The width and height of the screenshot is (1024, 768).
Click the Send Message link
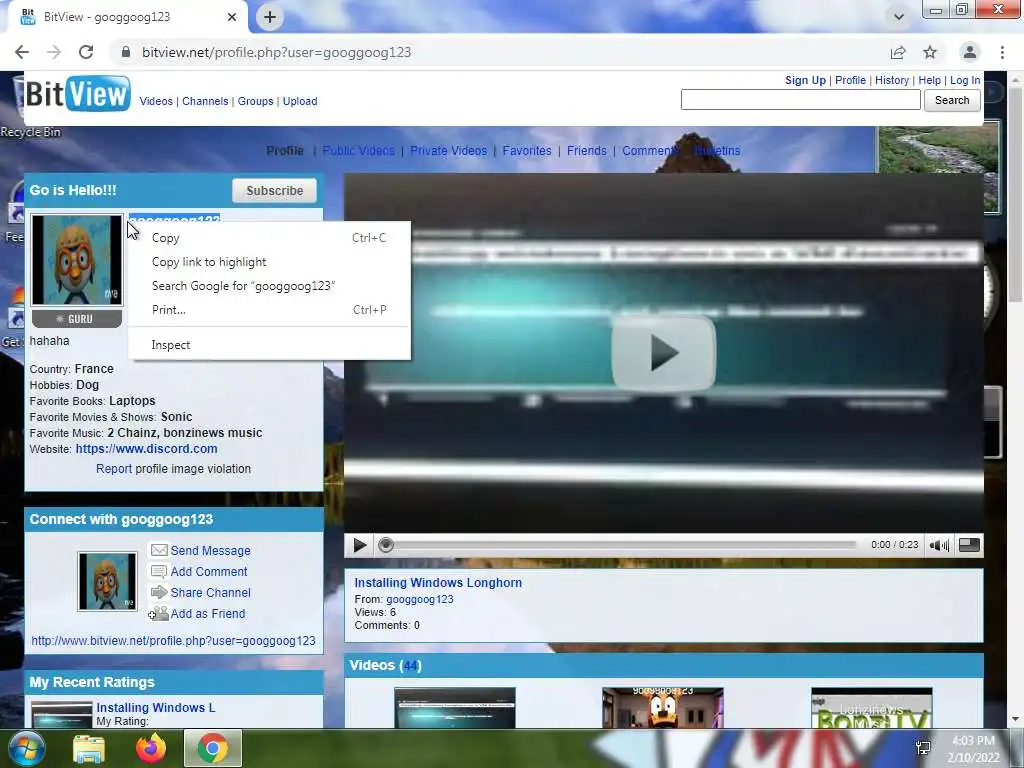(x=210, y=551)
